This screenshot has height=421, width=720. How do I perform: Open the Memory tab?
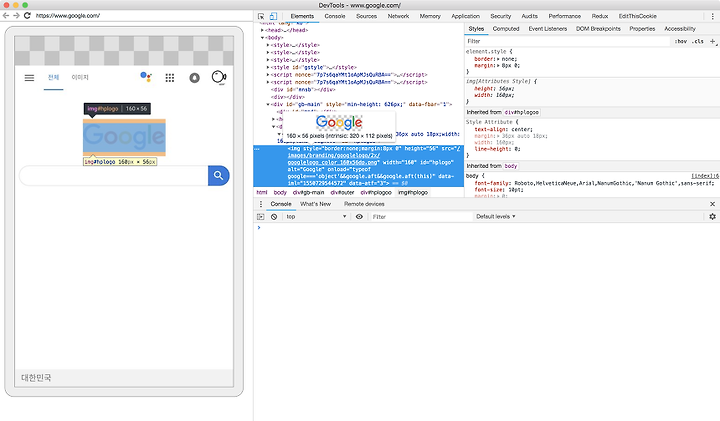[430, 16]
